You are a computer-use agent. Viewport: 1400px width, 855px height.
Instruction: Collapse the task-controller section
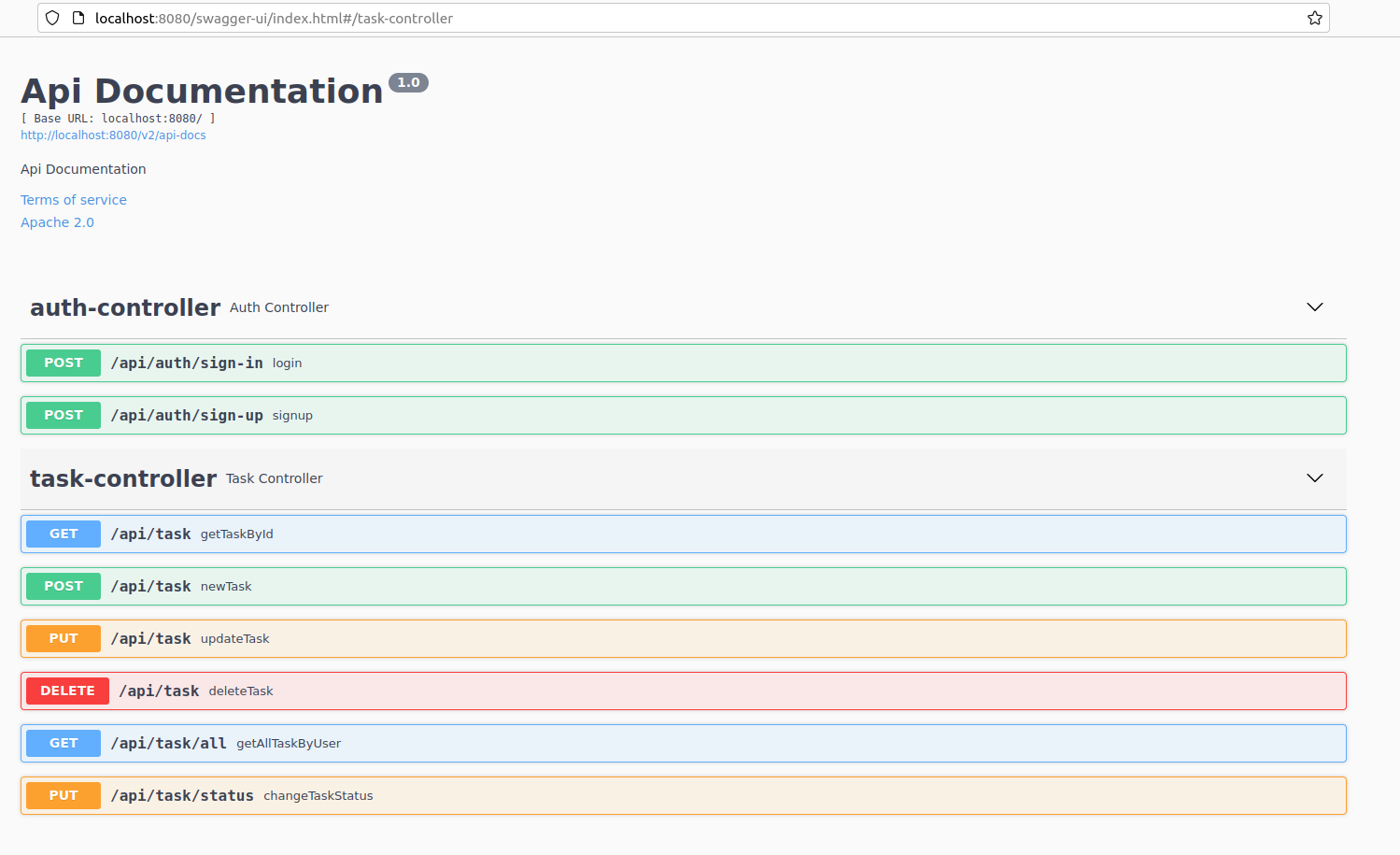pos(1314,477)
